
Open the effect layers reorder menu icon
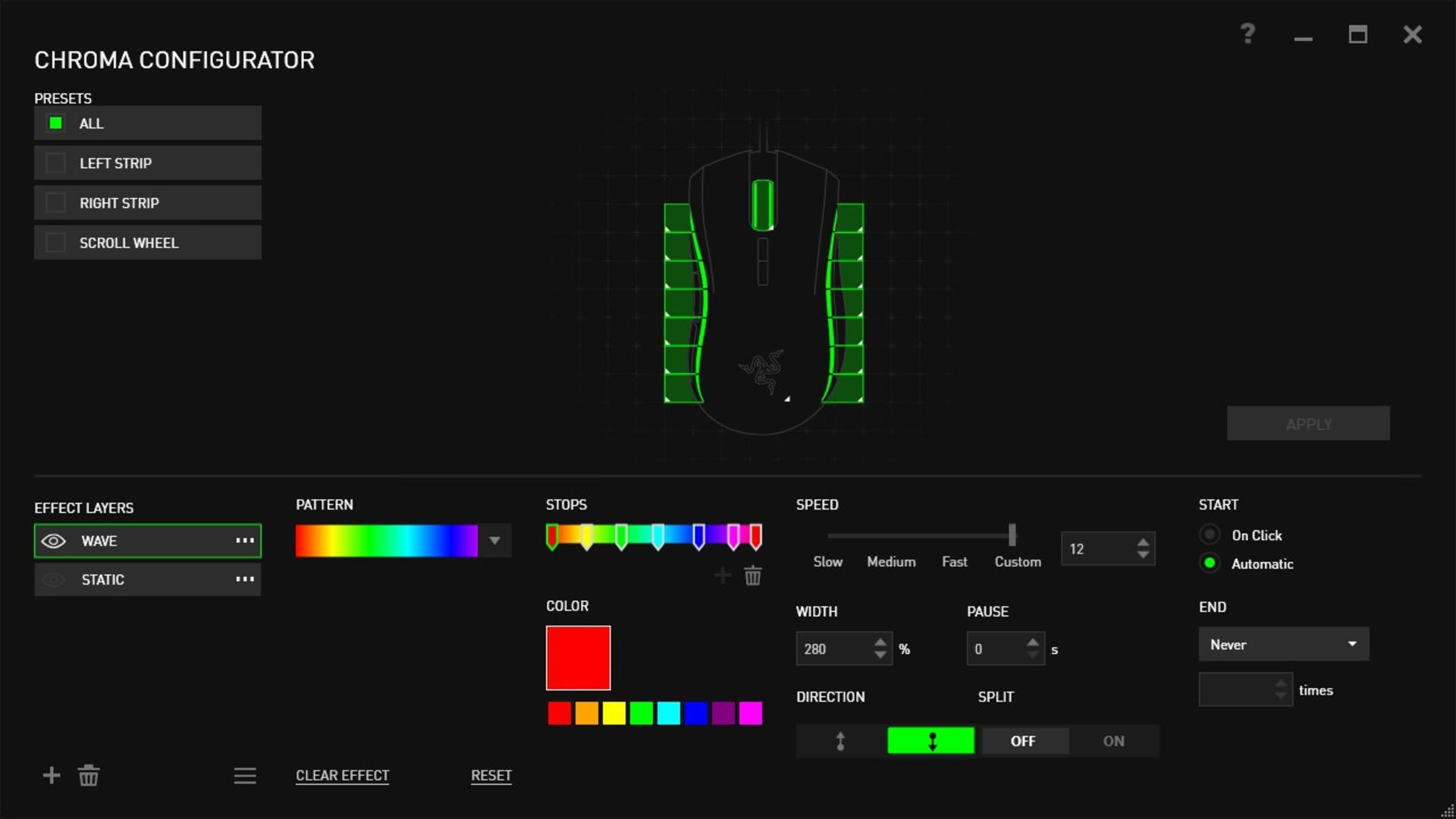pos(244,775)
